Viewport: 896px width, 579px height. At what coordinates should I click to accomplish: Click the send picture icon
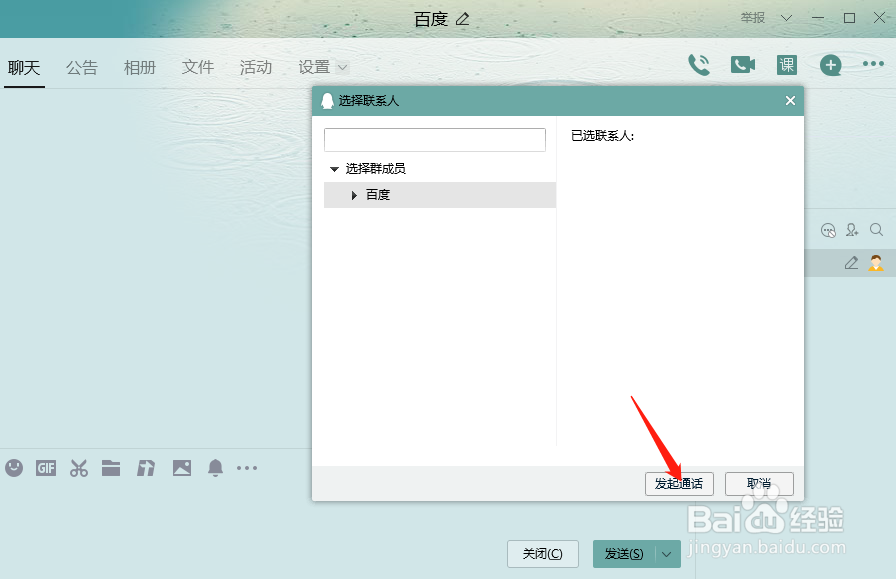pyautogui.click(x=182, y=468)
